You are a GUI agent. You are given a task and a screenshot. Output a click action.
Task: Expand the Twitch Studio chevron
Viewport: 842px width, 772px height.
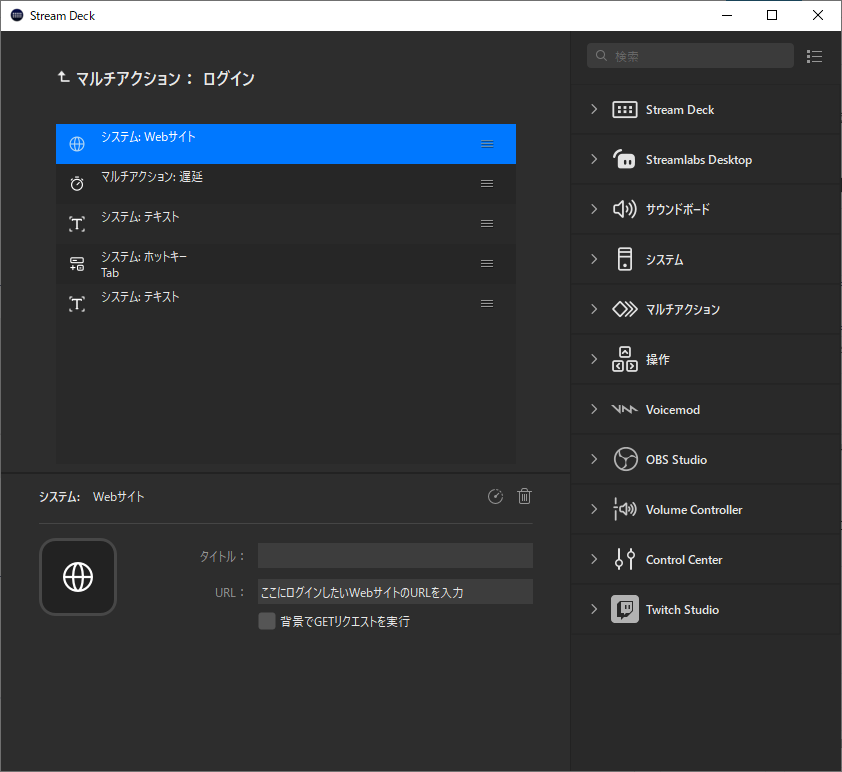point(594,609)
